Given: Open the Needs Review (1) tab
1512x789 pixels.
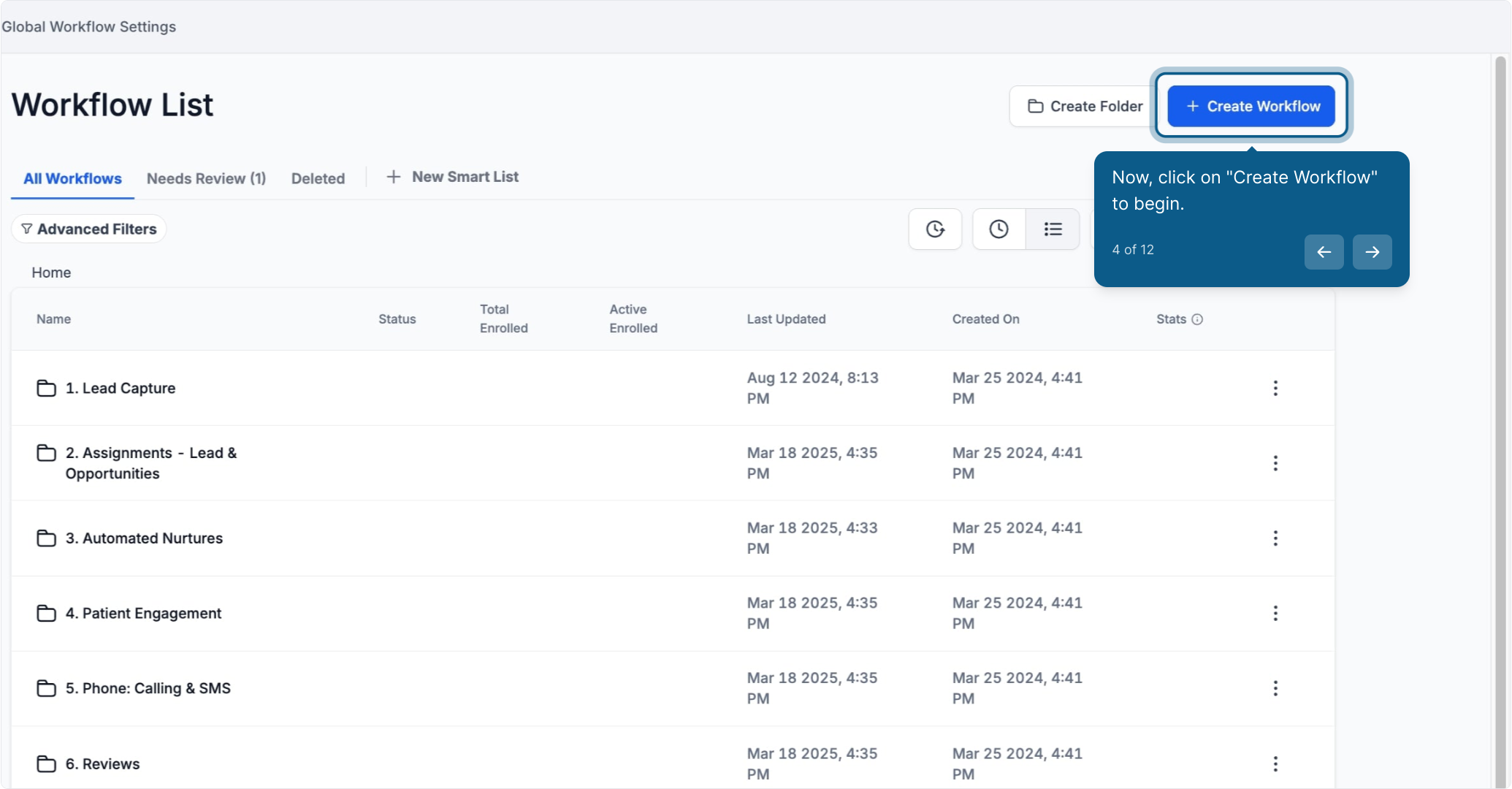Looking at the screenshot, I should coord(206,178).
